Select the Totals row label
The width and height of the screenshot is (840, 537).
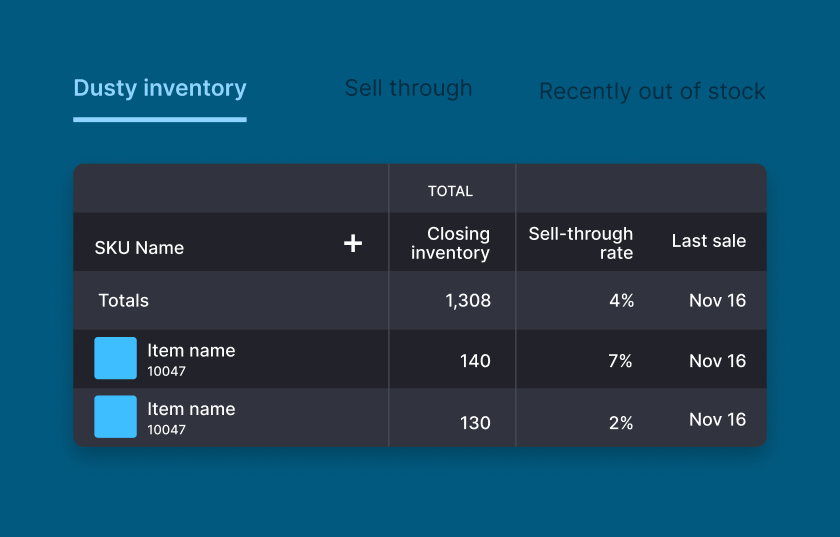point(123,300)
